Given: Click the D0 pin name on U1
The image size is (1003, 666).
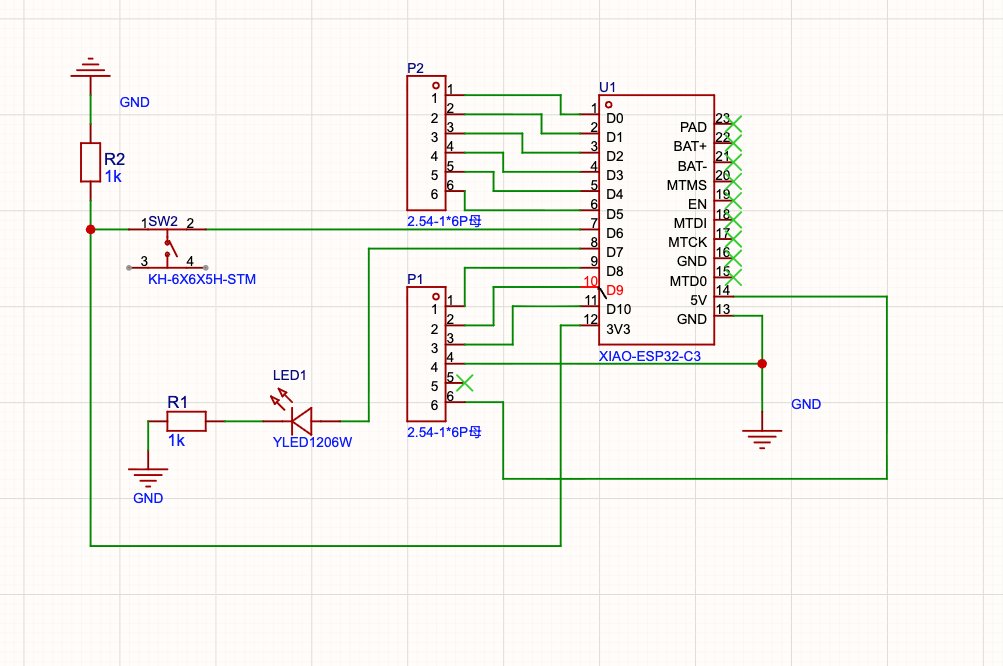Looking at the screenshot, I should point(615,118).
